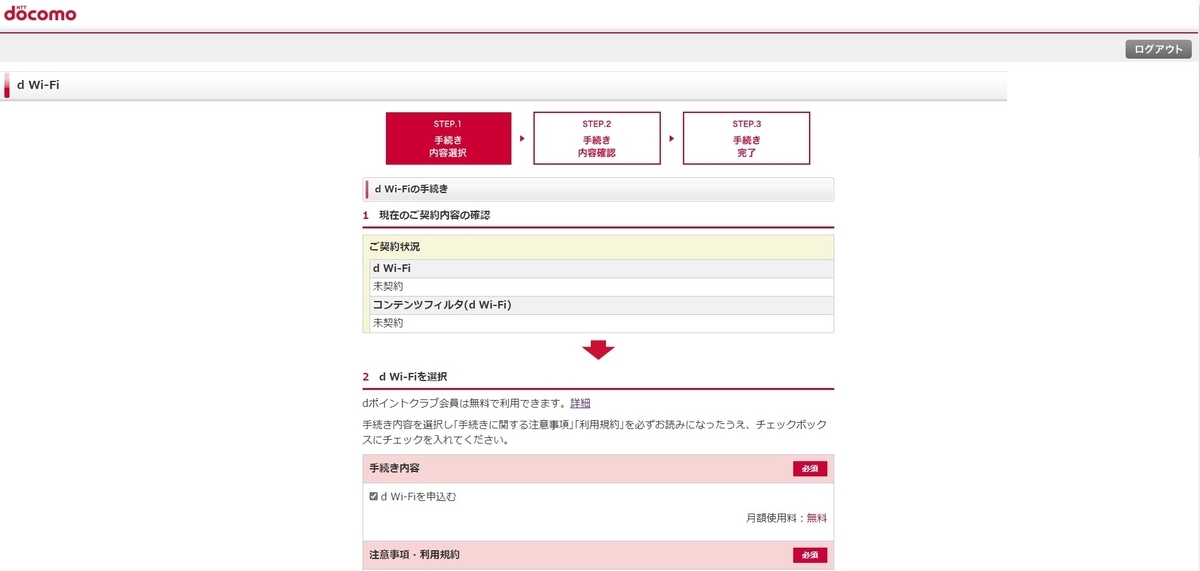Image resolution: width=1200 pixels, height=571 pixels.
Task: Click 月額使用料:無料 text
Action: (x=786, y=518)
